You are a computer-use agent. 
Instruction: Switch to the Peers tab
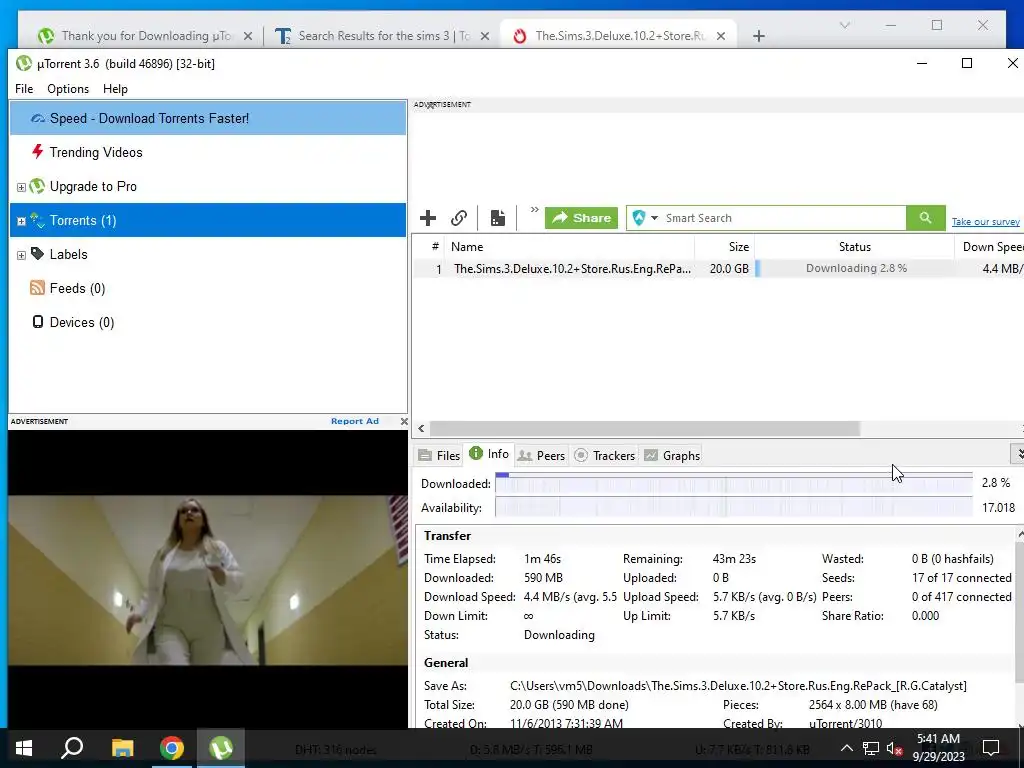(x=541, y=456)
